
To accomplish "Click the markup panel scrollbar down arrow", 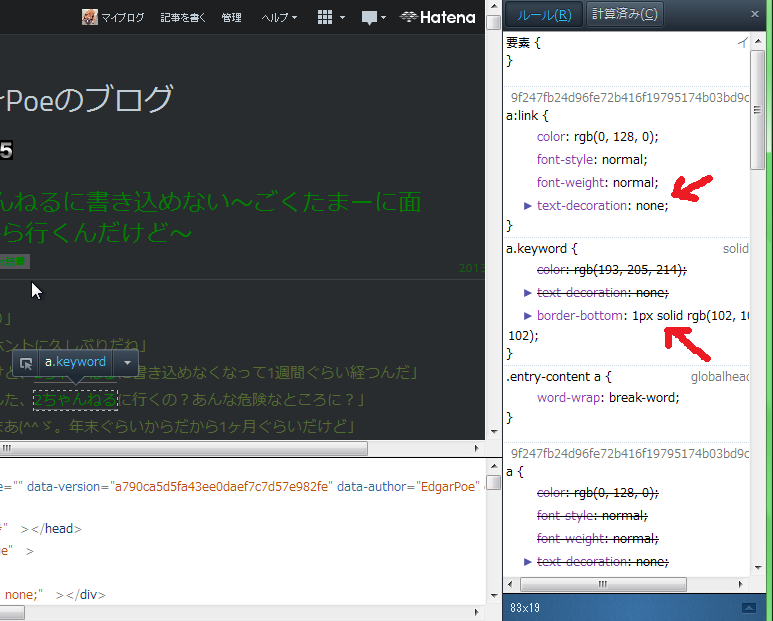I will tap(494, 596).
